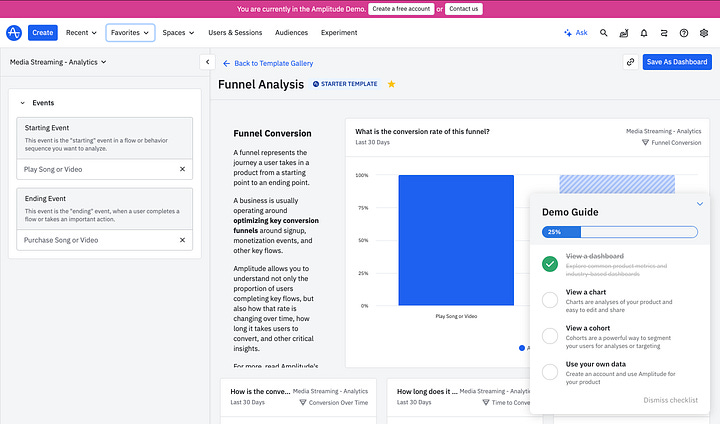Image resolution: width=720 pixels, height=424 pixels.
Task: Click the Purchase Song or Video event field
Action: (x=105, y=240)
